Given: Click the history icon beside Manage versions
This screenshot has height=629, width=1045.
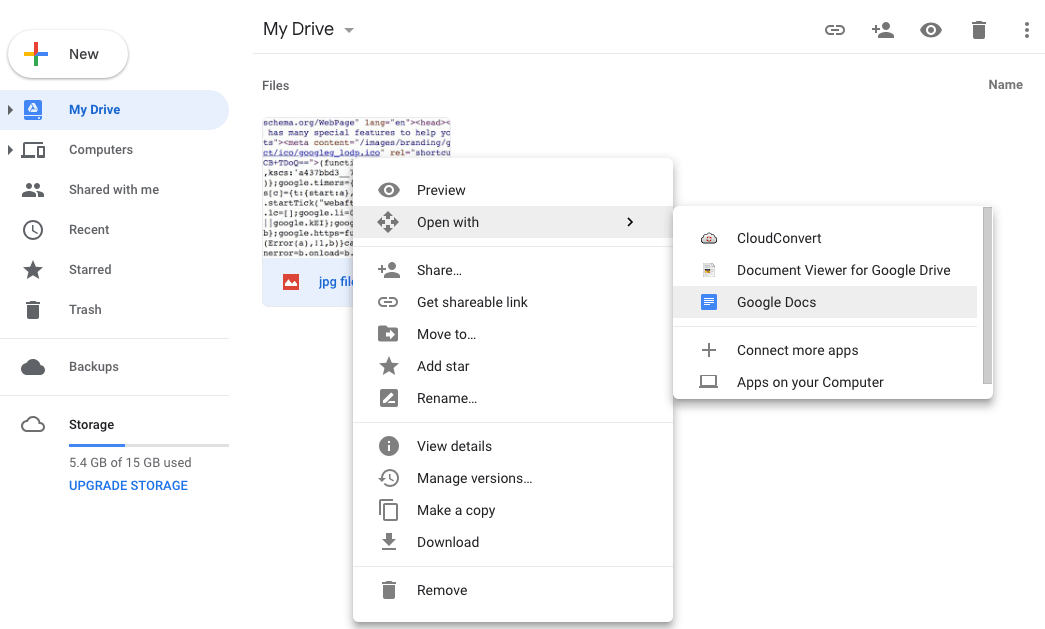Looking at the screenshot, I should click(389, 478).
